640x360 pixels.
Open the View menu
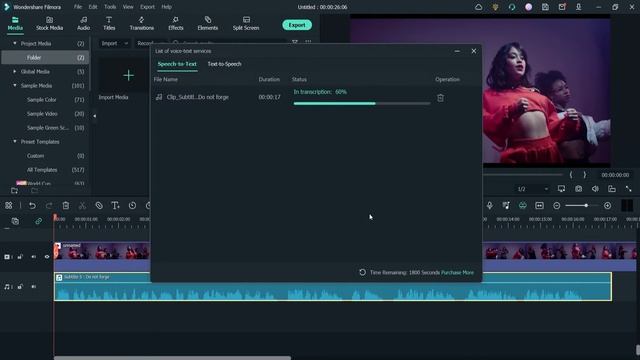(x=128, y=7)
